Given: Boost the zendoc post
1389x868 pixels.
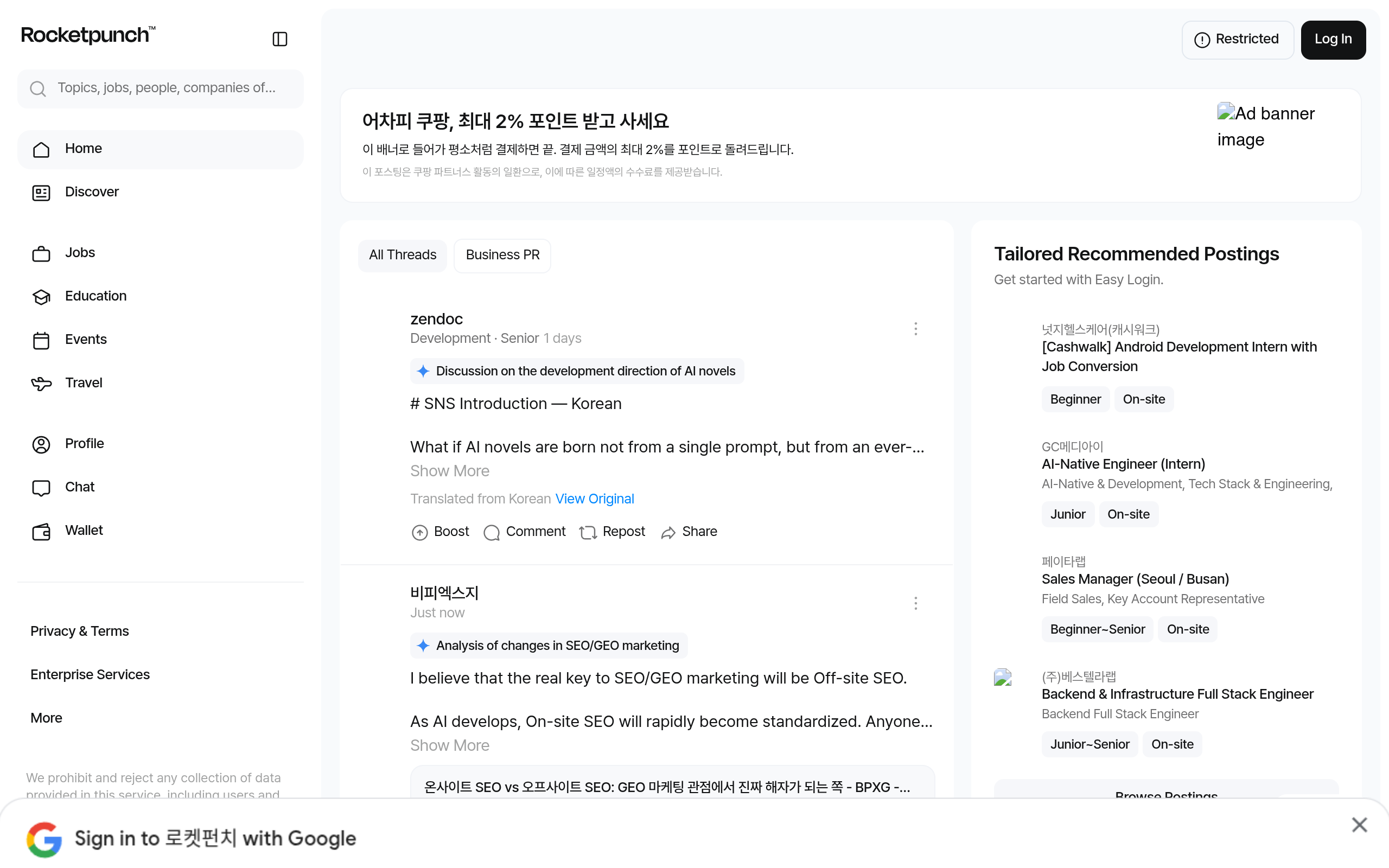Looking at the screenshot, I should click(x=440, y=532).
